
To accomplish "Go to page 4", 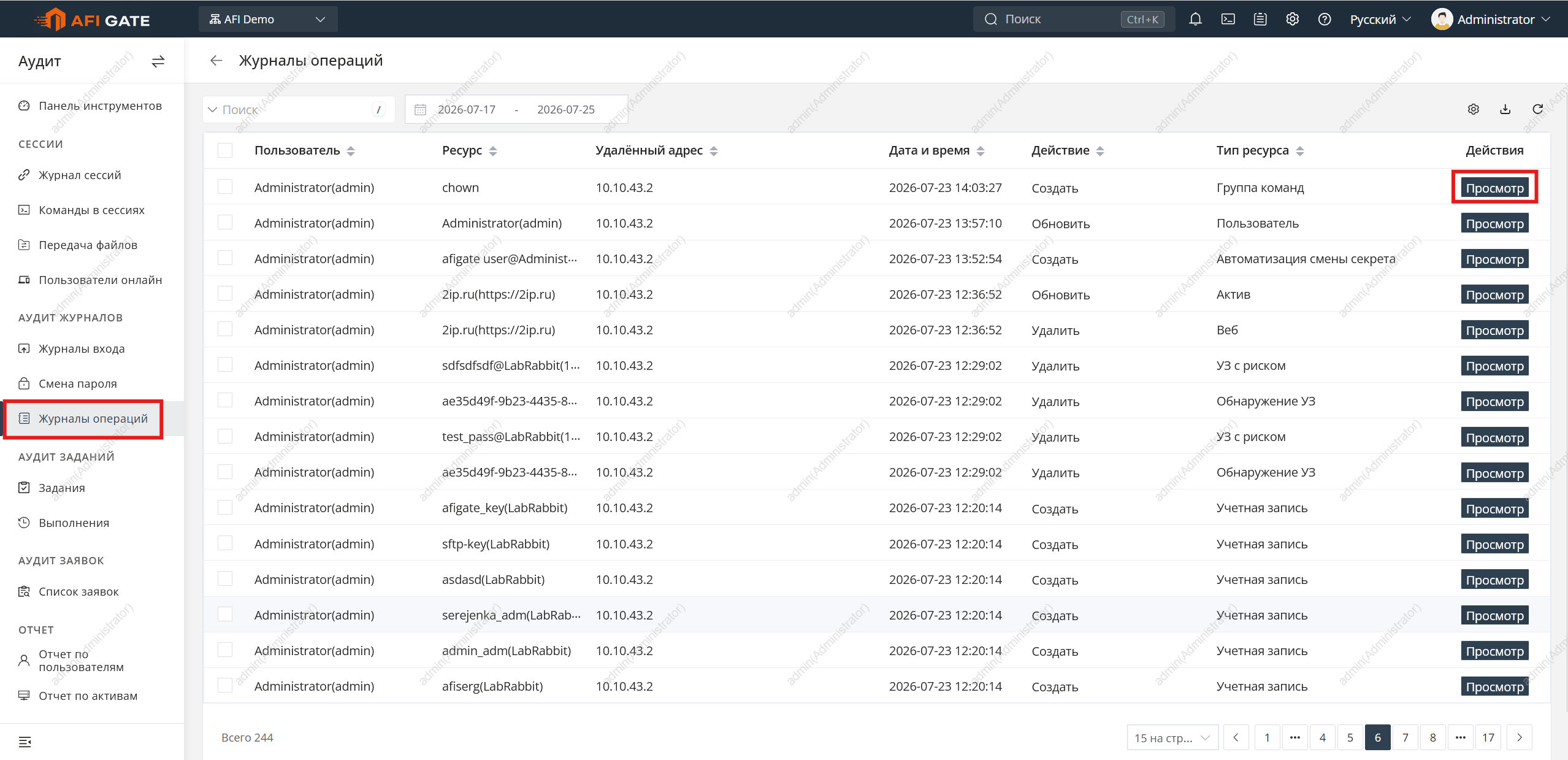I will tap(1322, 737).
